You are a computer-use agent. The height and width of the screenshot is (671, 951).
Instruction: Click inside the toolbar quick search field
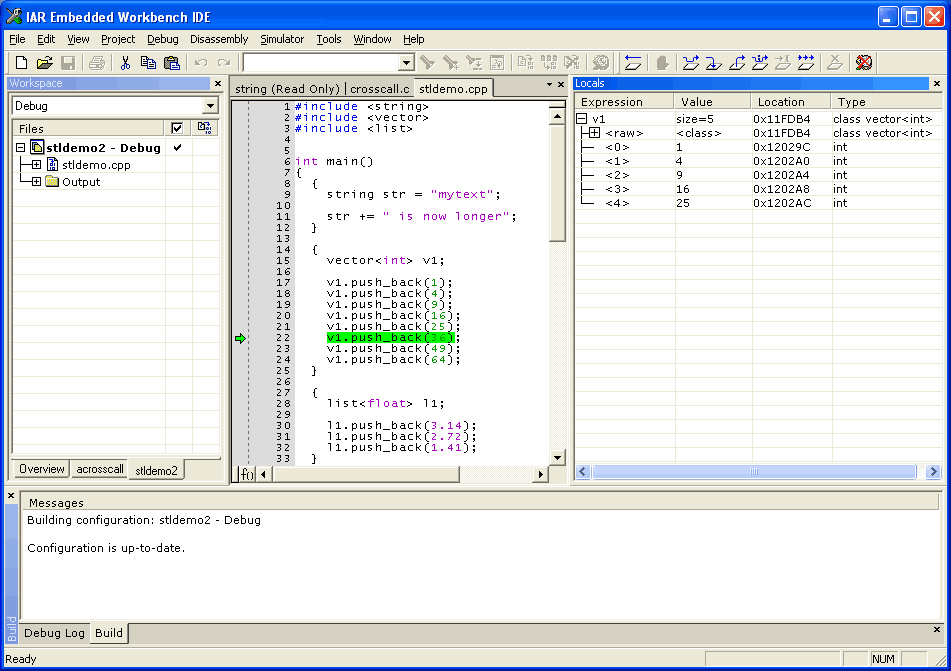coord(321,62)
